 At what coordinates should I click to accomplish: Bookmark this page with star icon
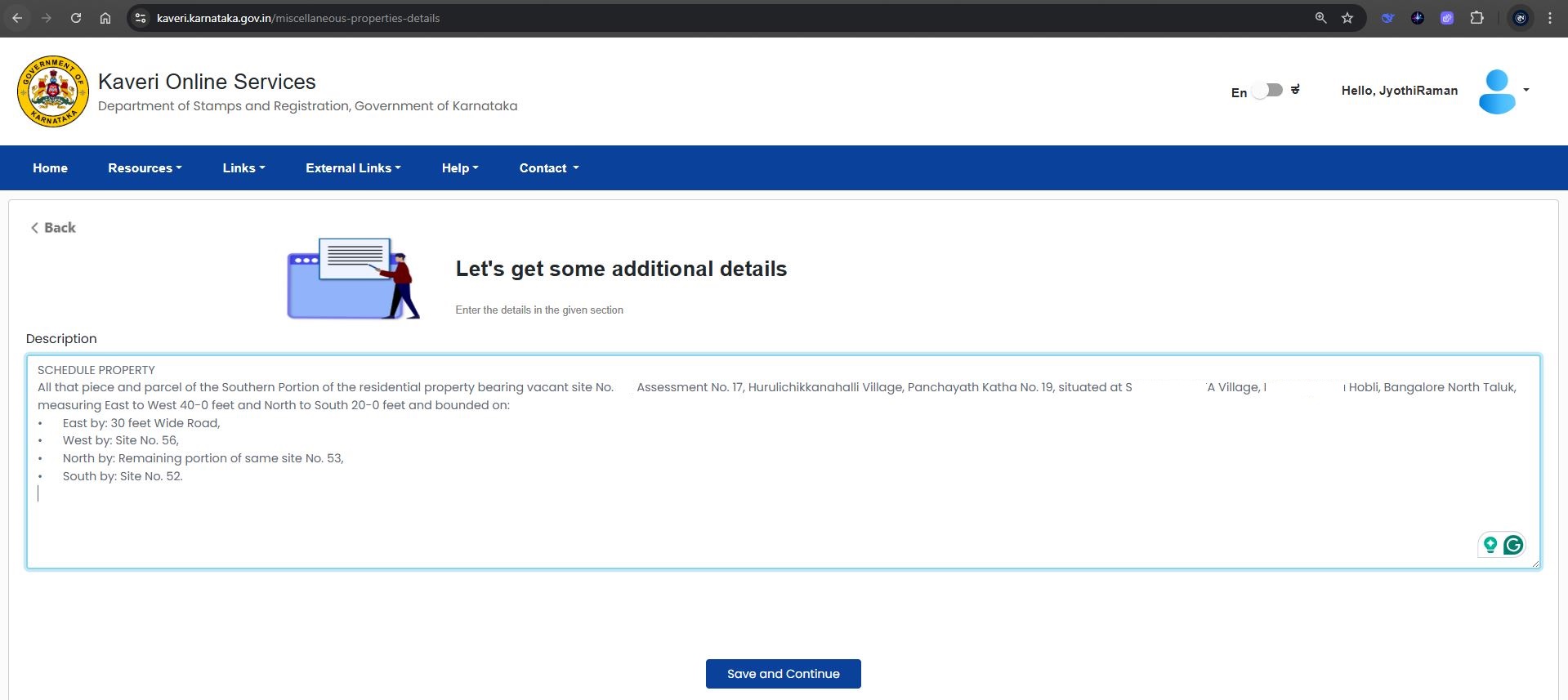point(1347,18)
